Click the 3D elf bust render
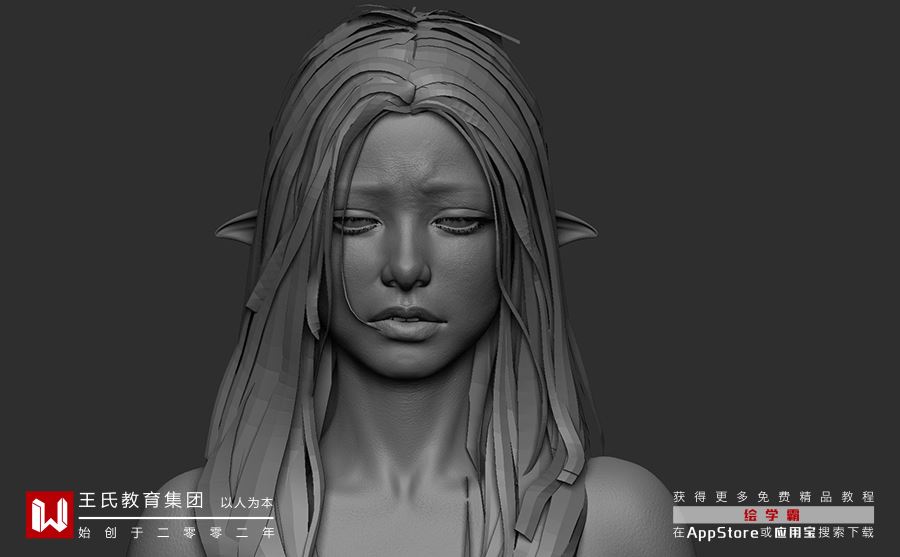This screenshot has height=557, width=900. (x=408, y=281)
